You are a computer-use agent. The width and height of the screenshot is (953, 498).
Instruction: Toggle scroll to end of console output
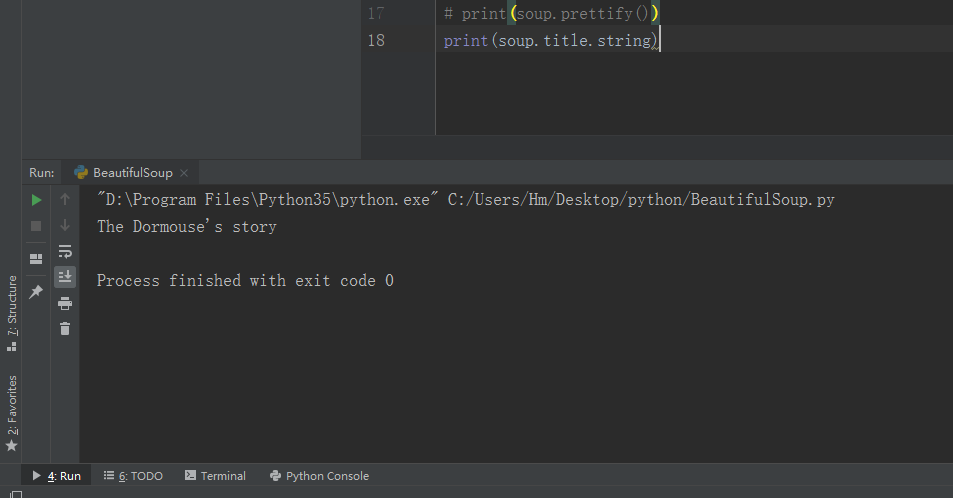click(x=65, y=277)
